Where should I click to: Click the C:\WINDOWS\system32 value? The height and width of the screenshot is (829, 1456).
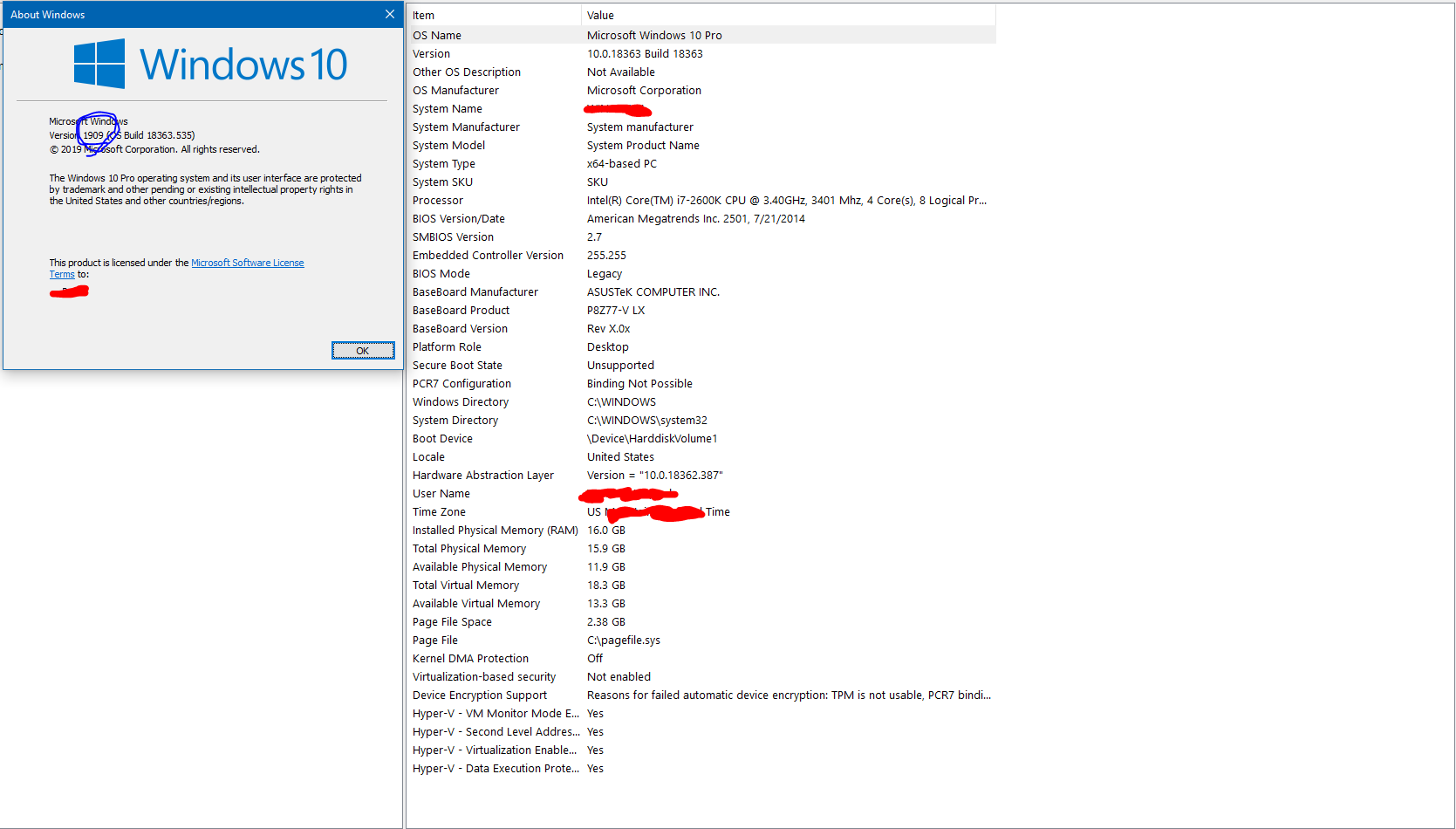pos(647,420)
